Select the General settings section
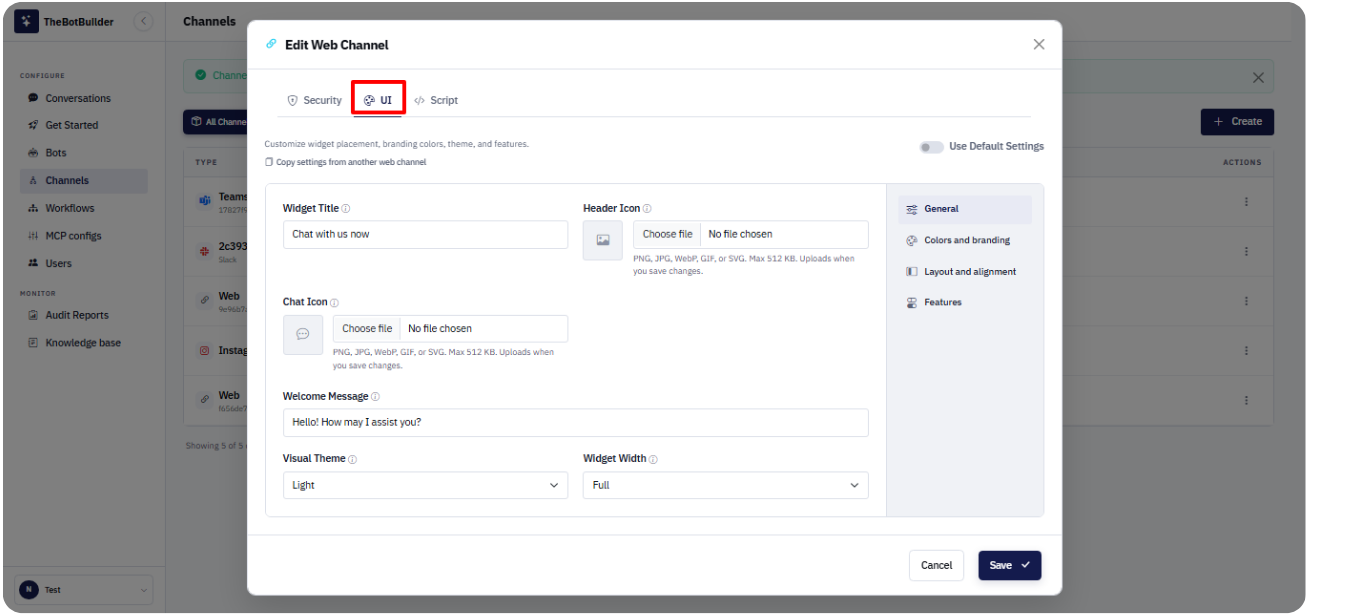The height and width of the screenshot is (615, 1366). click(964, 209)
